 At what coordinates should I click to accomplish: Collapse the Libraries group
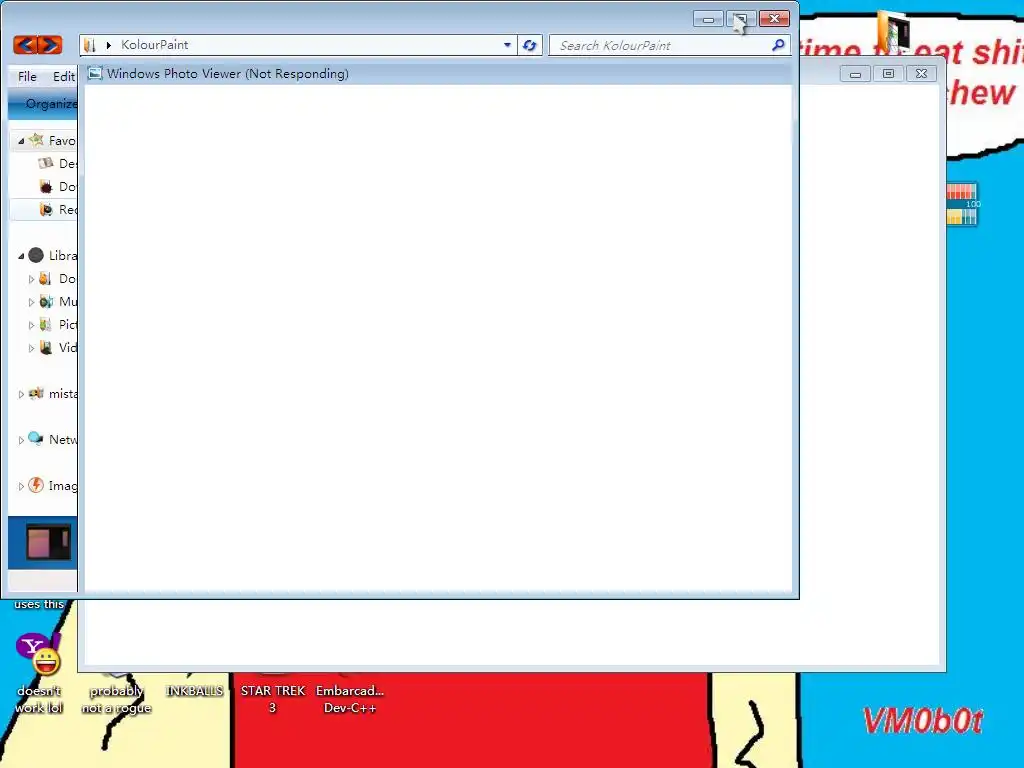point(21,256)
